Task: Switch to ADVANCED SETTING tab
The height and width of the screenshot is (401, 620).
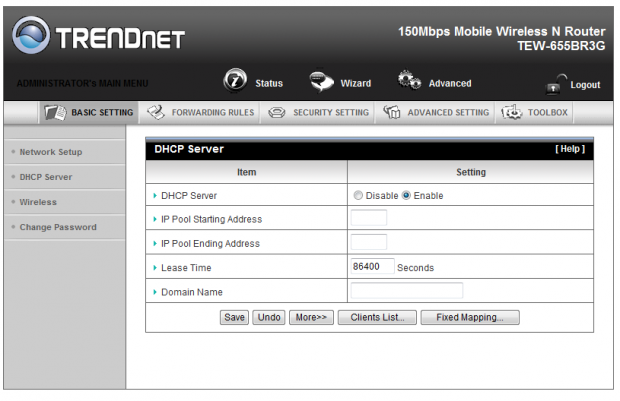Action: [x=435, y=113]
